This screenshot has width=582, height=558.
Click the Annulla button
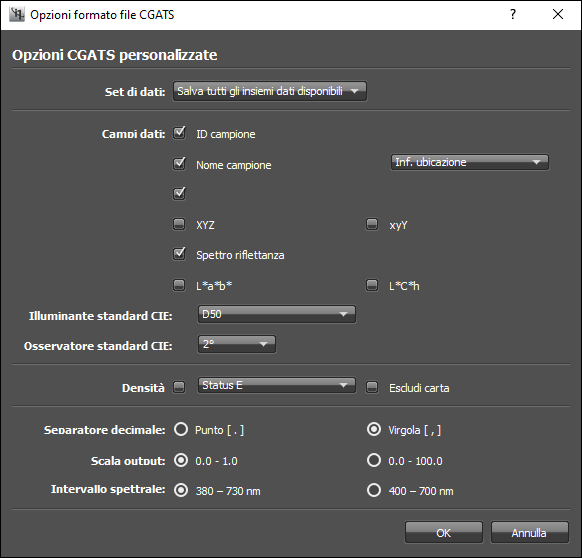(529, 533)
